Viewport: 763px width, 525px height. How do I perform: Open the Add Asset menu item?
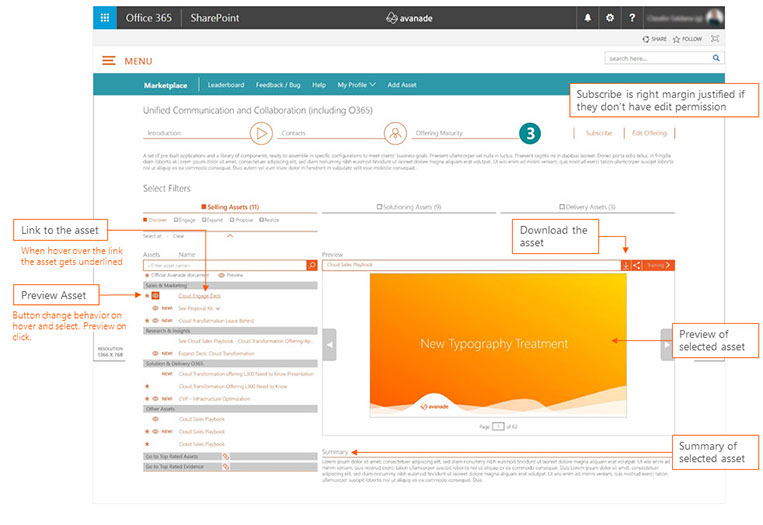pyautogui.click(x=408, y=86)
